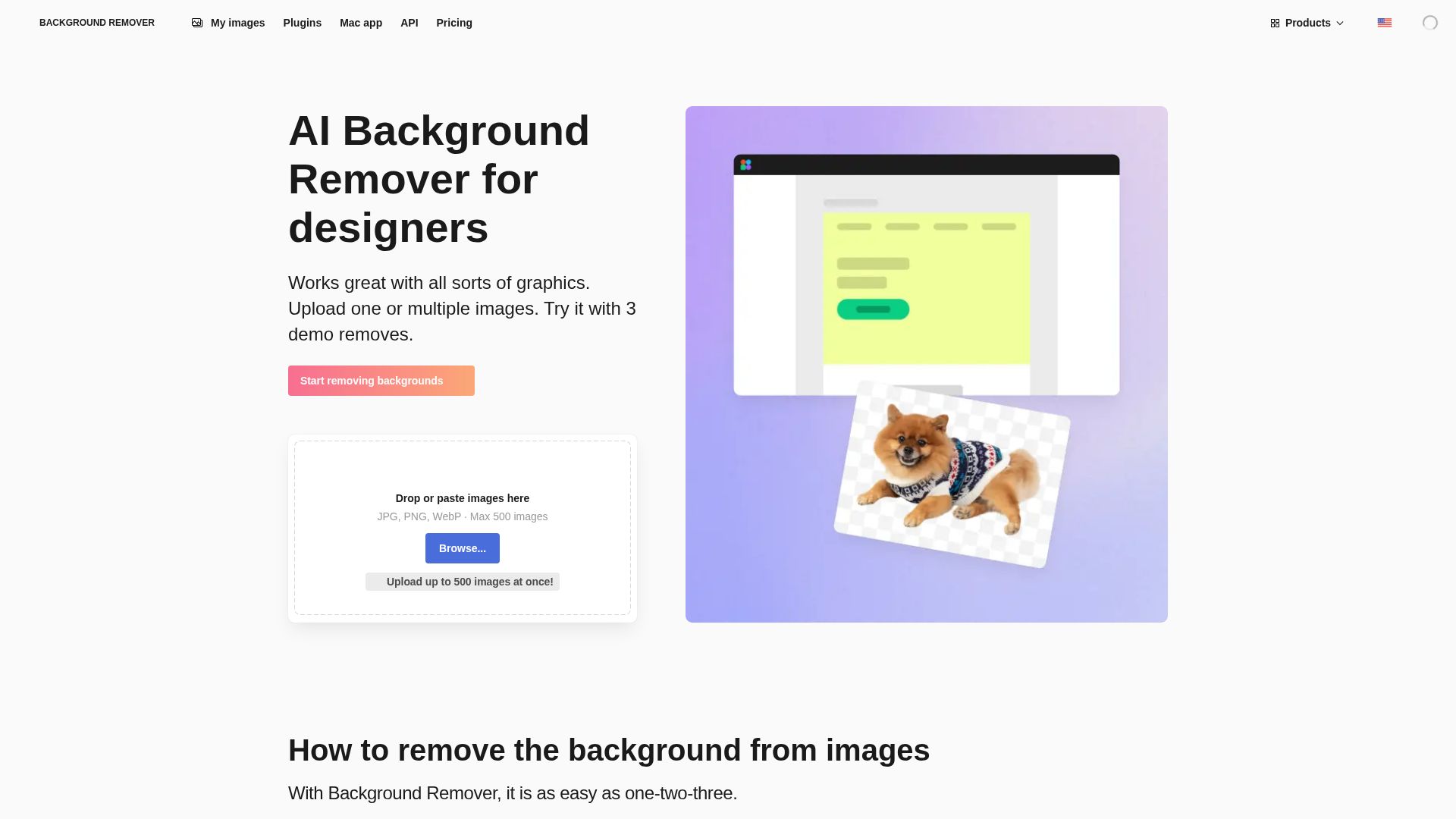Click the blue Browse... button

point(462,548)
